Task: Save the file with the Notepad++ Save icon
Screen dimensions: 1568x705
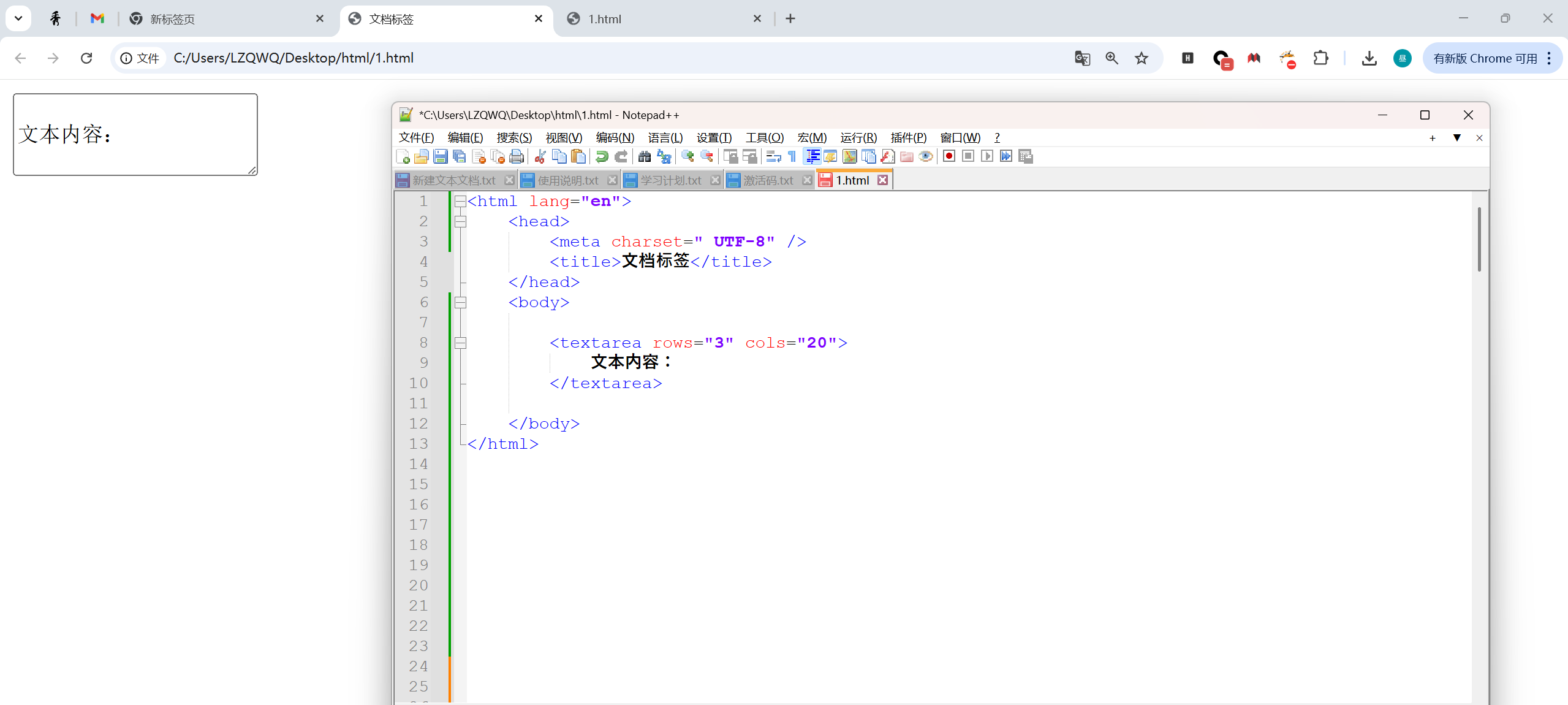Action: point(441,156)
